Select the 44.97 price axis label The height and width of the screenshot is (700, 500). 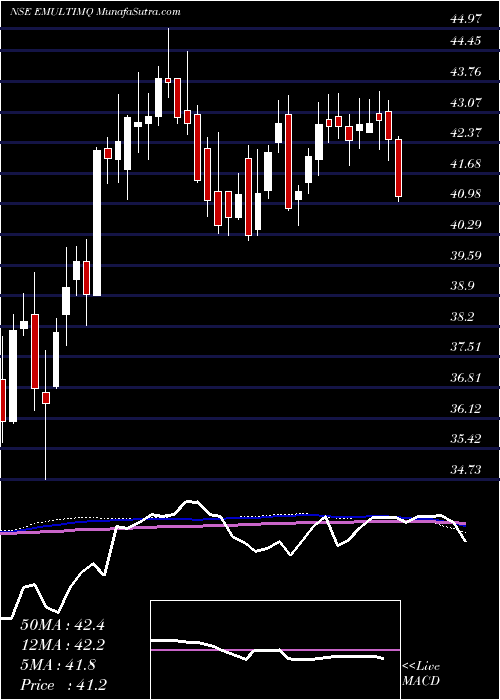tap(466, 19)
